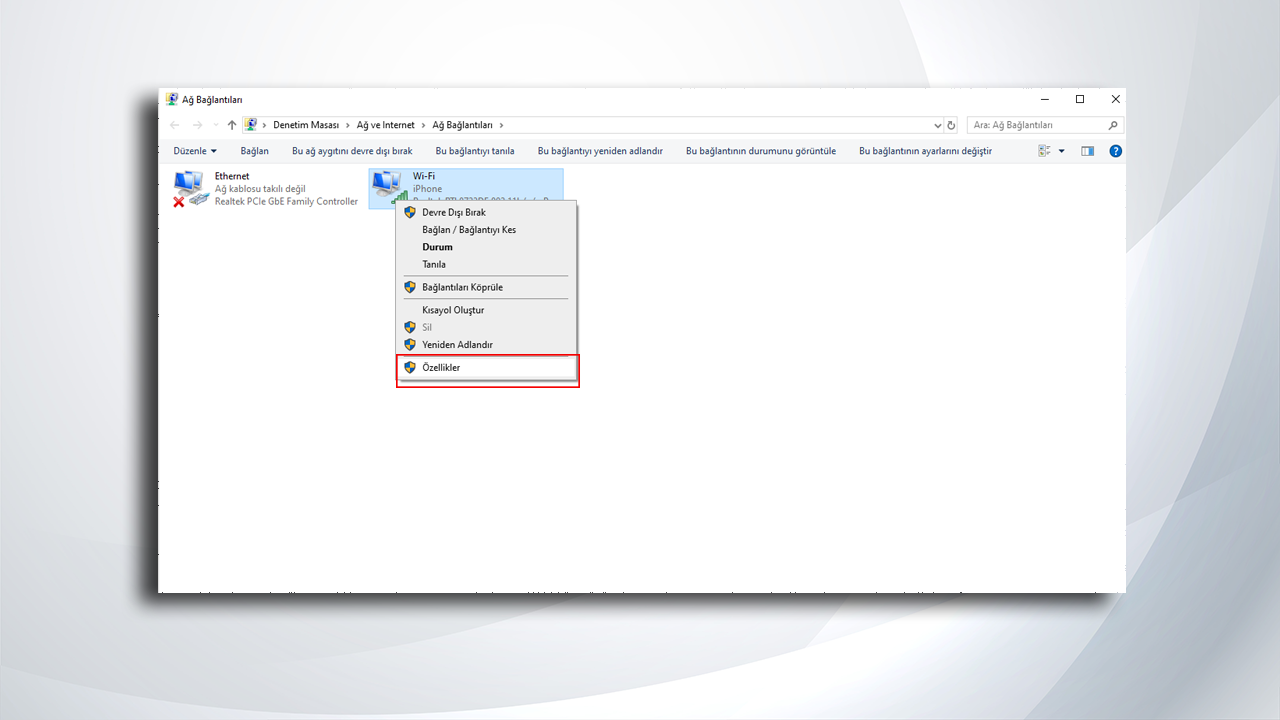Click Bu bağlantının ayarlarını değiştir
This screenshot has height=720, width=1280.
pyautogui.click(x=926, y=151)
